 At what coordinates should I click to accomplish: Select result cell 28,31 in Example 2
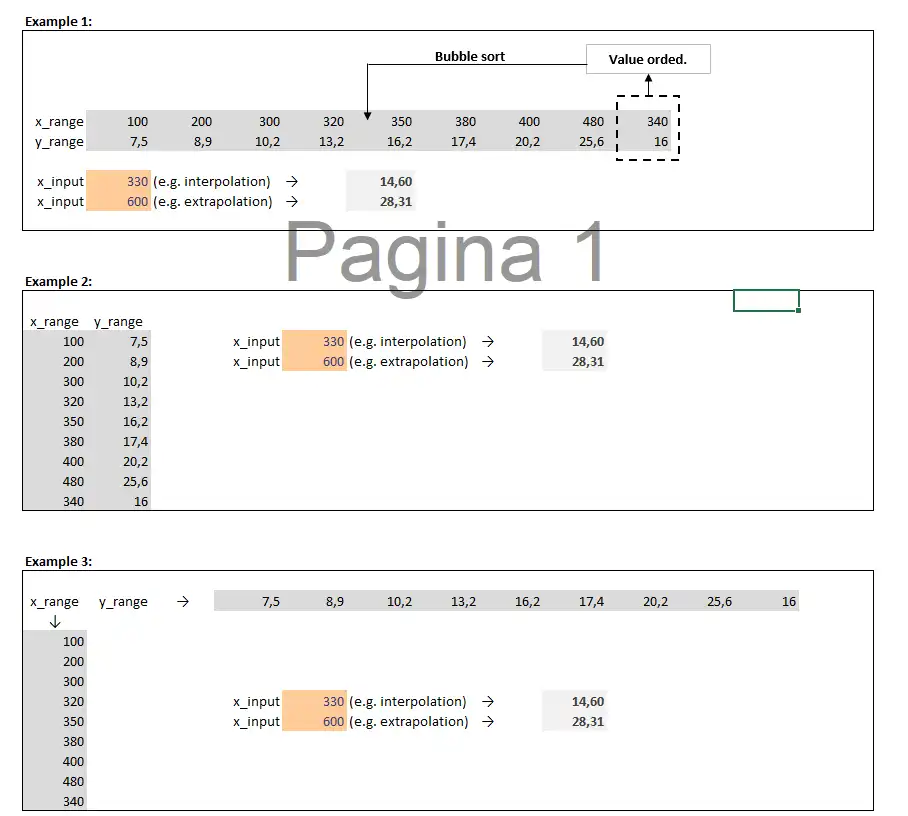click(574, 361)
